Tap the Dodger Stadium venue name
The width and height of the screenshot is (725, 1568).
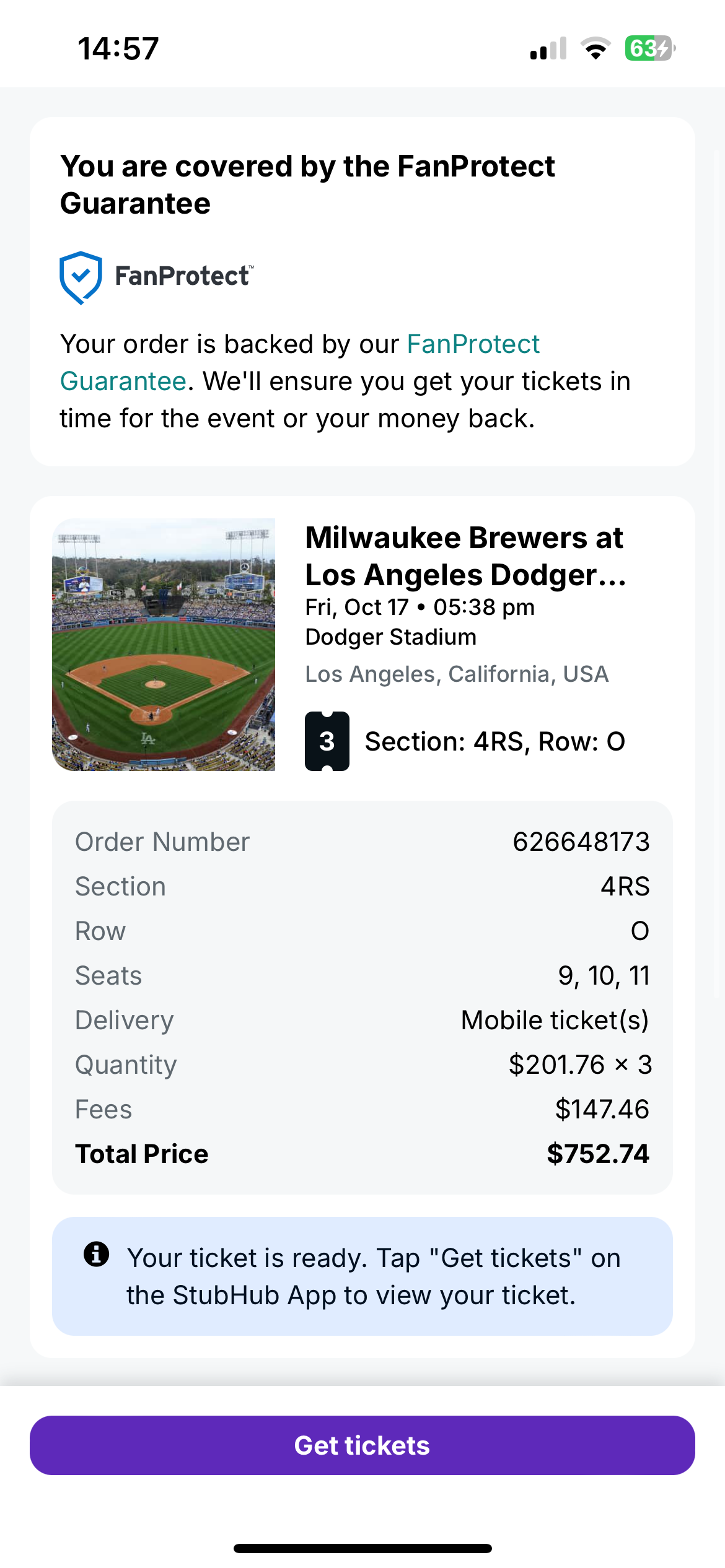tap(390, 637)
